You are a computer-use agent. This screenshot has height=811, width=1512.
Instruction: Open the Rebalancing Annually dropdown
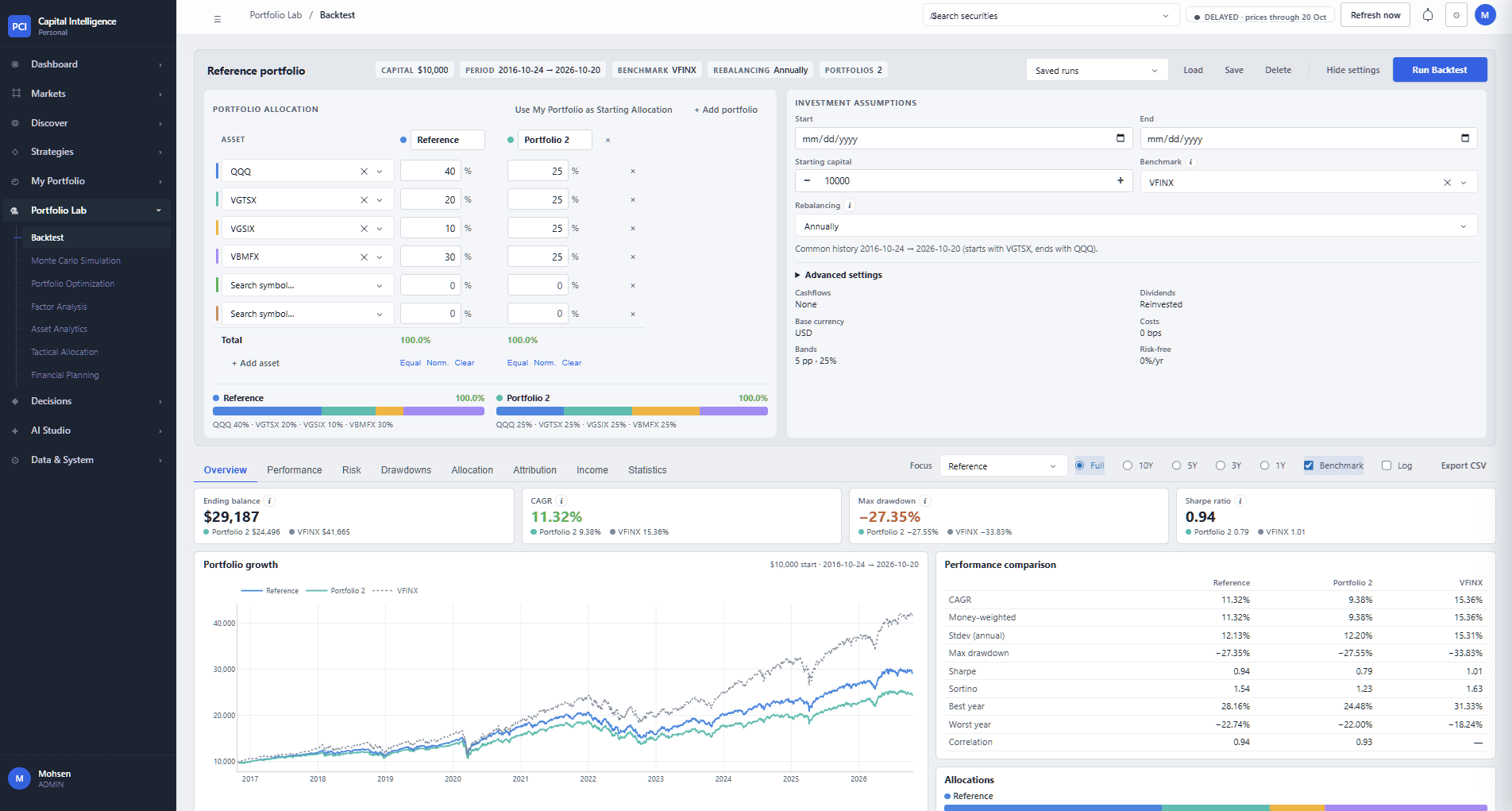point(1136,226)
